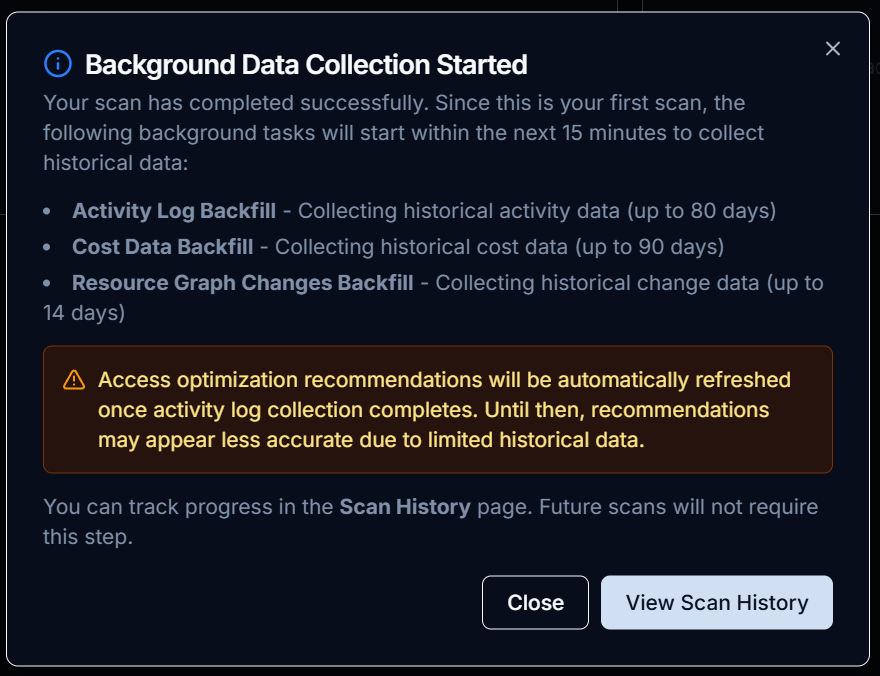Click the bullet beside Resource Graph Changes Backfill
The image size is (880, 676).
click(46, 283)
